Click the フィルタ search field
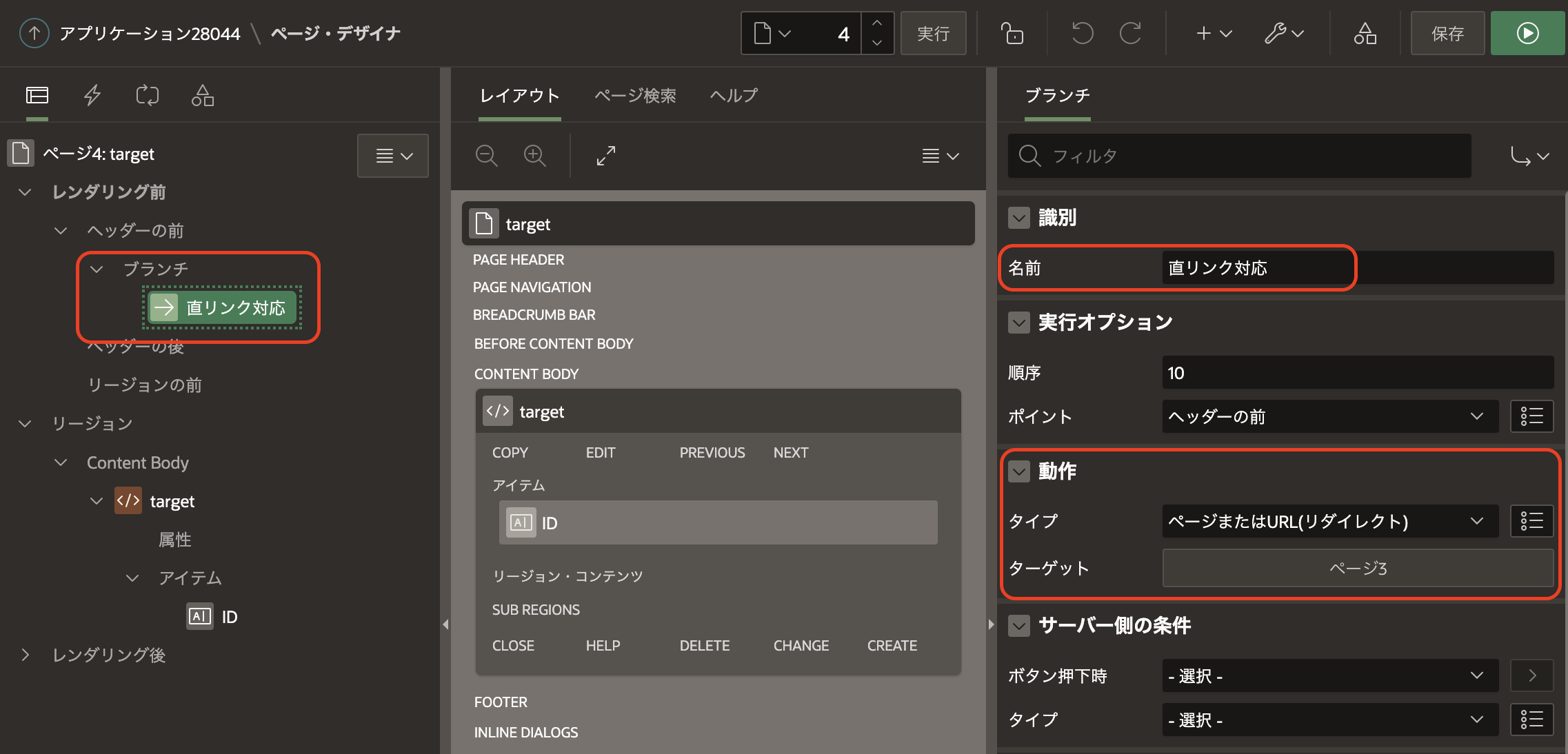Screen dimensions: 1568x754 point(1240,156)
